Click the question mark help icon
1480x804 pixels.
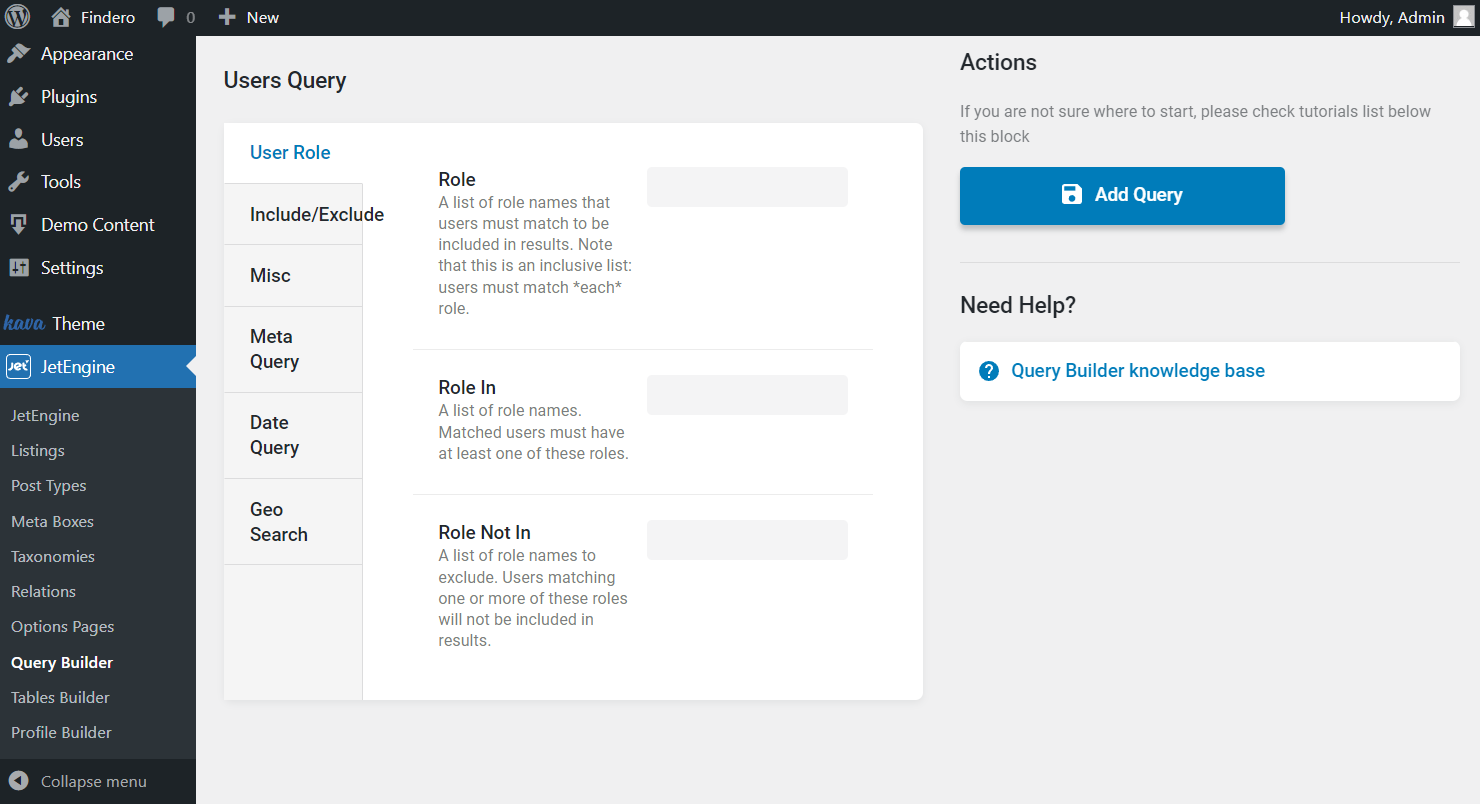point(989,371)
